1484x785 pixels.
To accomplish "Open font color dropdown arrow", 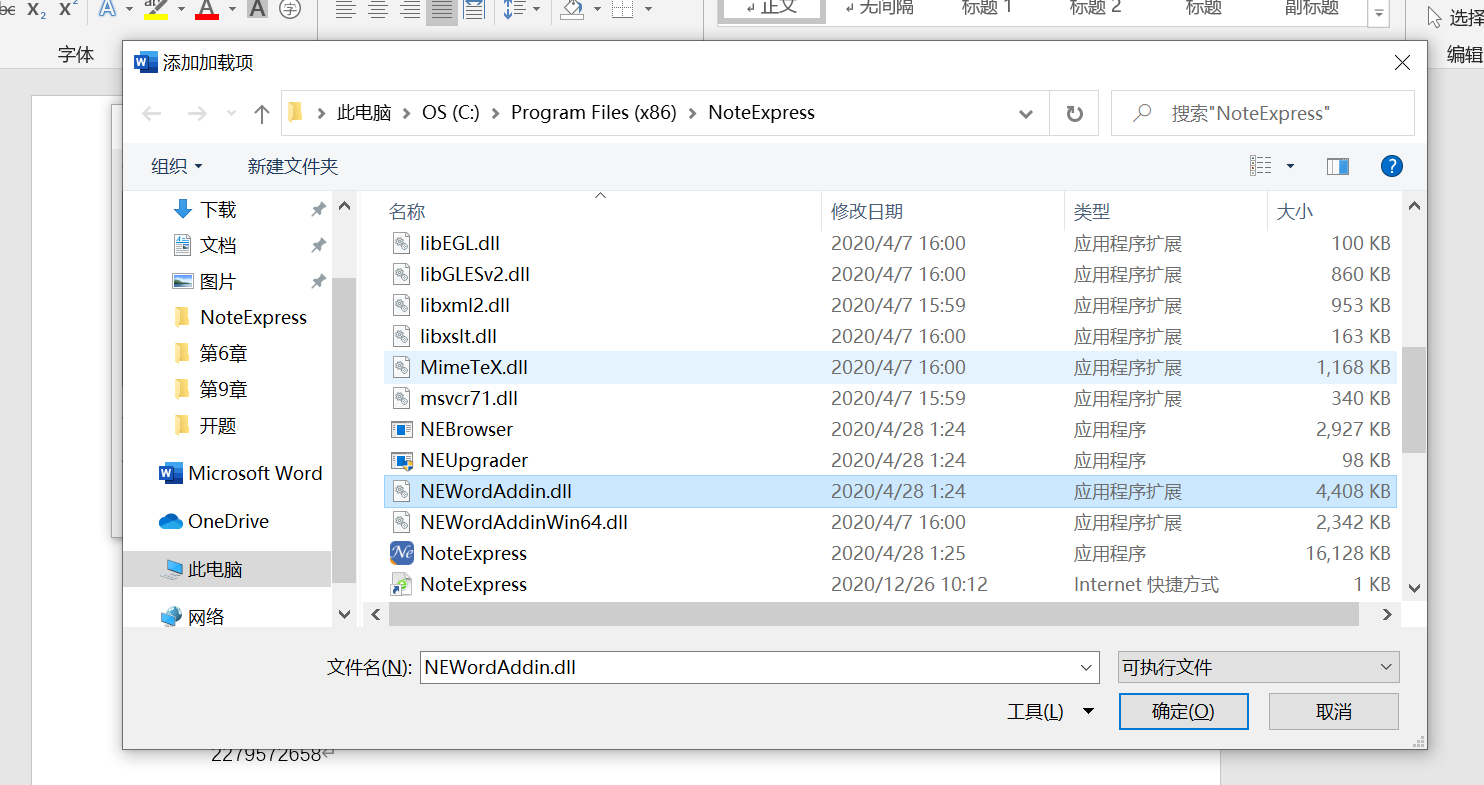I will click(232, 9).
